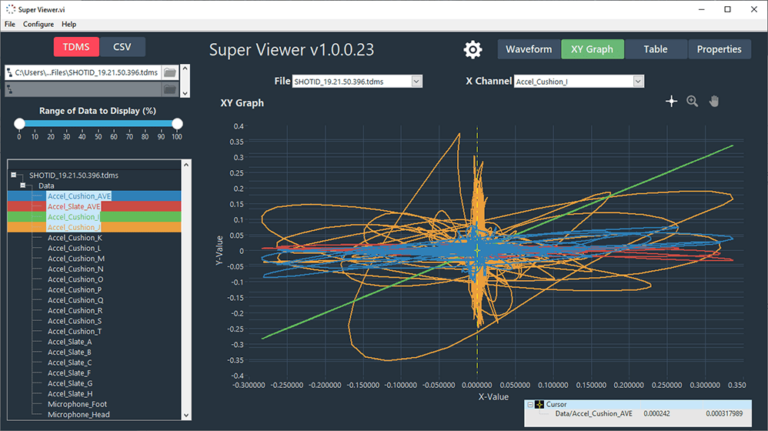Select Microphone_Head channel in the tree
The image size is (768, 431).
coord(78,414)
